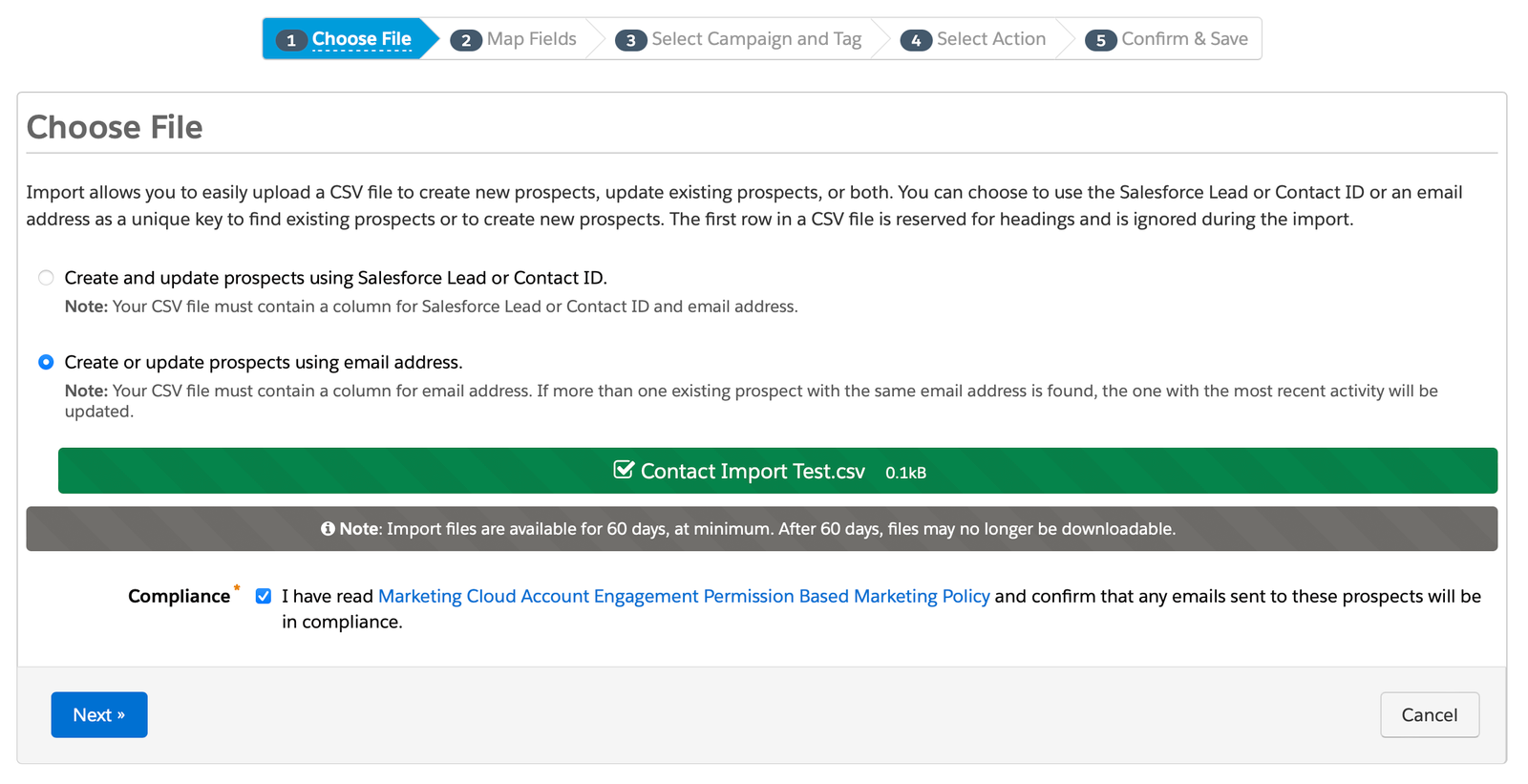The width and height of the screenshot is (1528, 784).
Task: Select the email address radio option
Action: [46, 363]
